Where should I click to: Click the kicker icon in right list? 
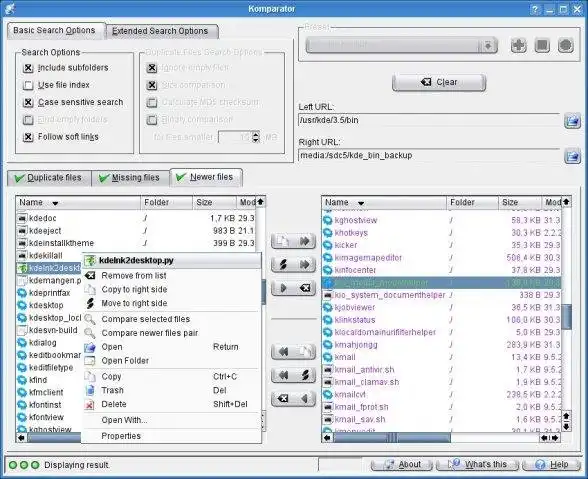coord(328,245)
